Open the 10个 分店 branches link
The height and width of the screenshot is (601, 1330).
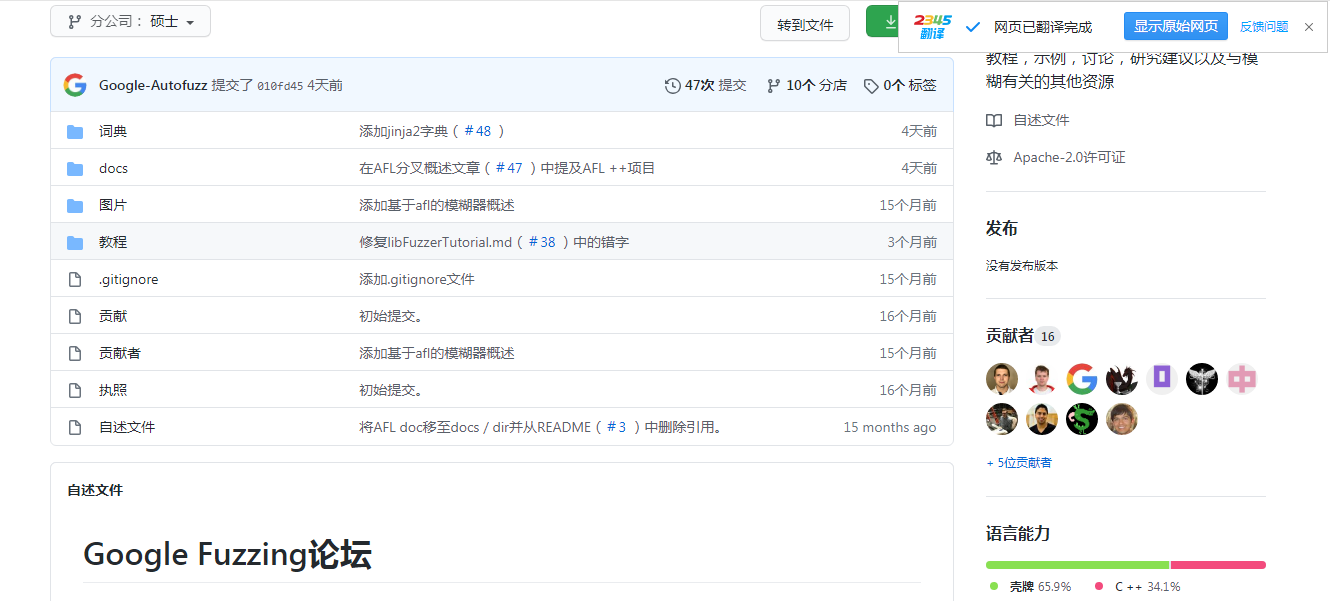tap(807, 85)
